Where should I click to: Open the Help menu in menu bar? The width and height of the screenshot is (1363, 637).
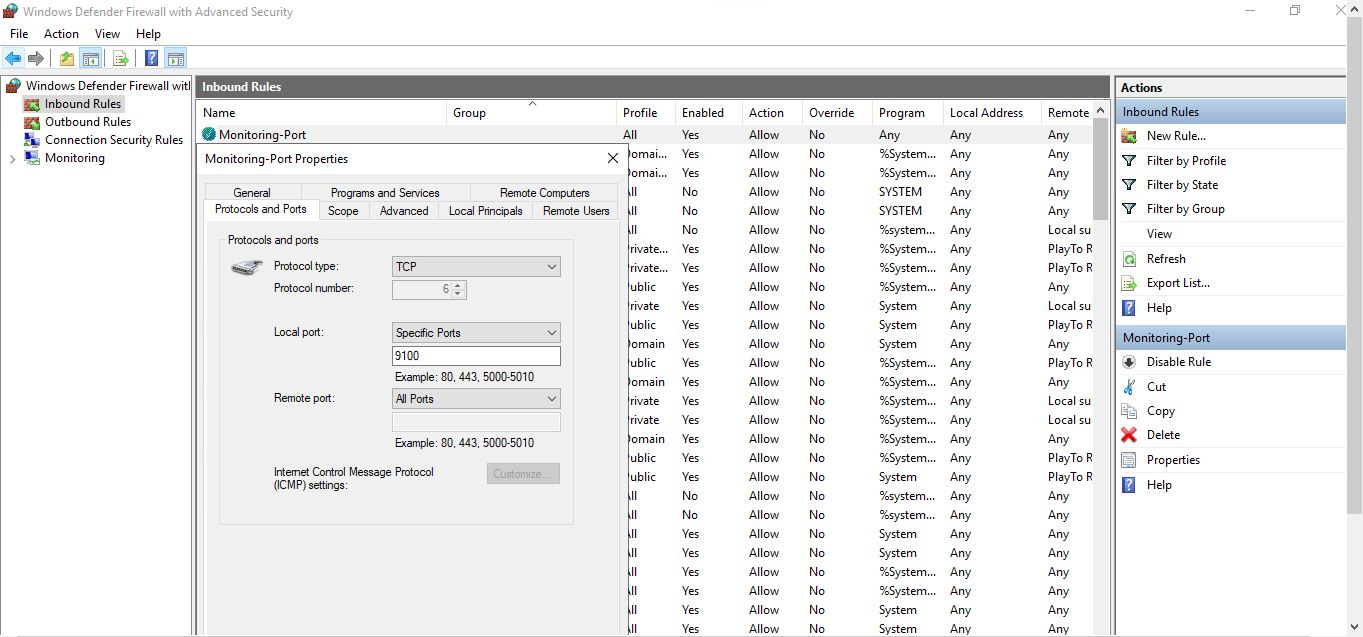(148, 34)
